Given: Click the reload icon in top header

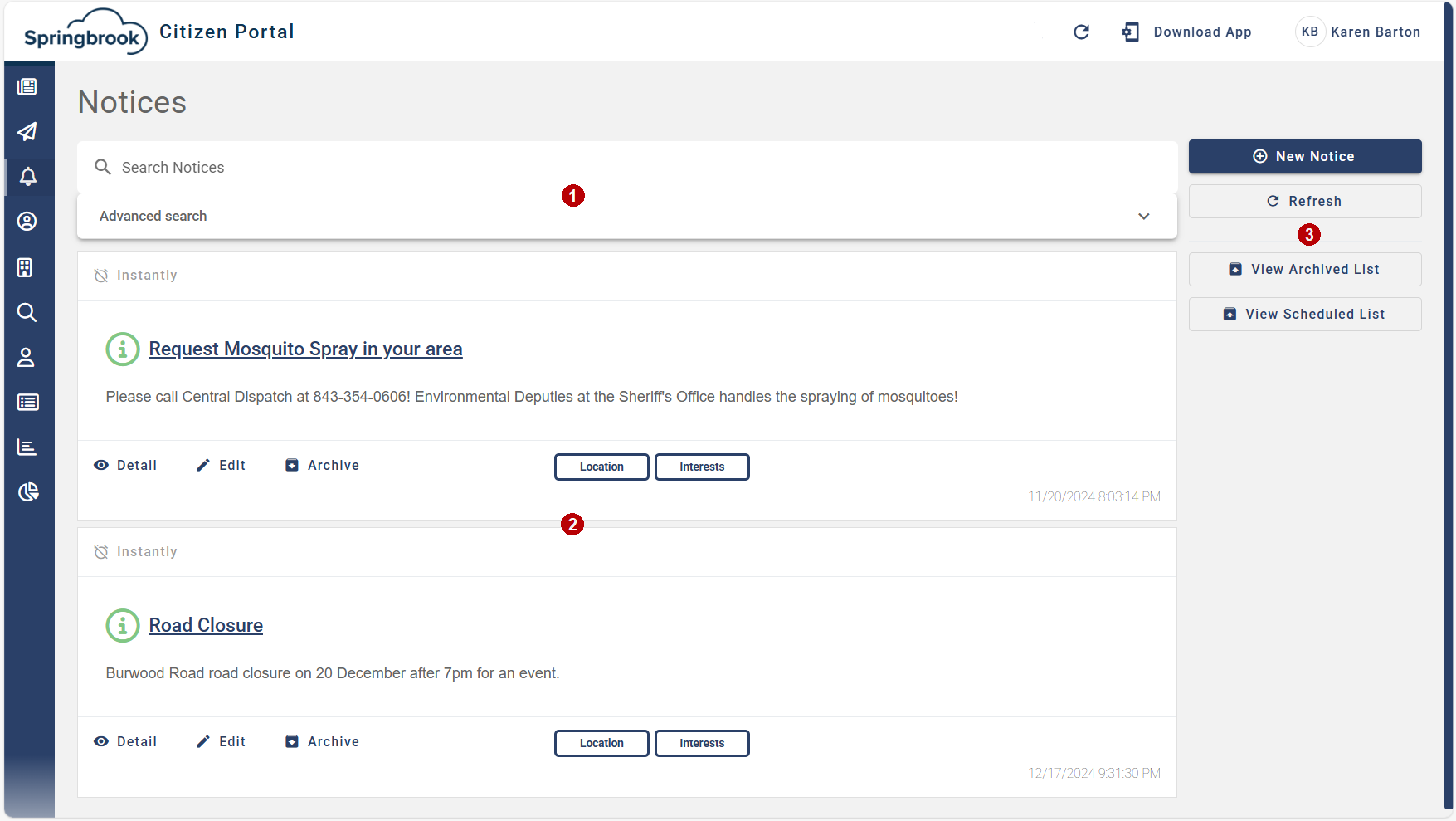Looking at the screenshot, I should click(1081, 32).
